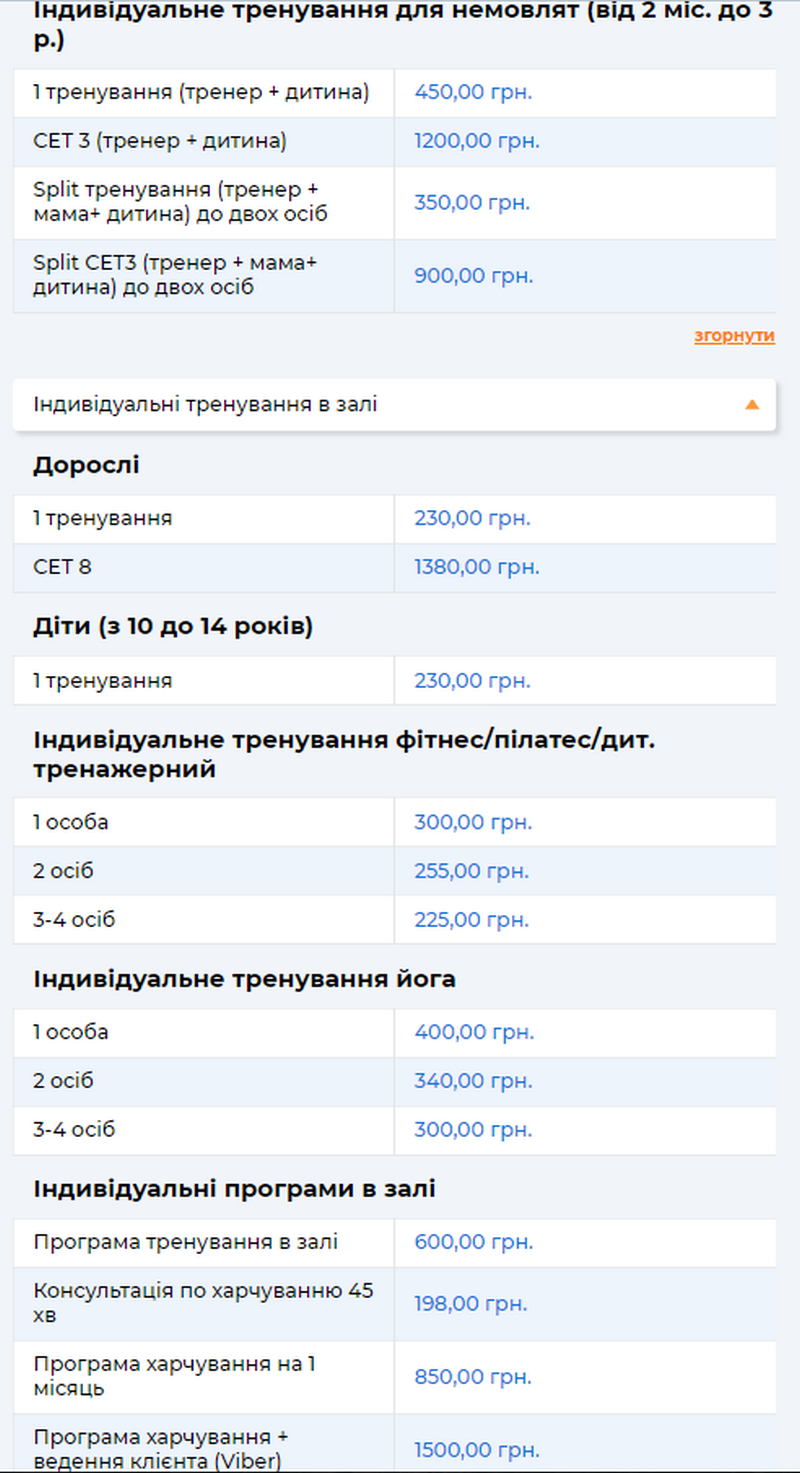Viewport: 800px width, 1473px height.
Task: Click the "СЕТ 3 (тренер + дитина)" row label
Action: (x=160, y=142)
